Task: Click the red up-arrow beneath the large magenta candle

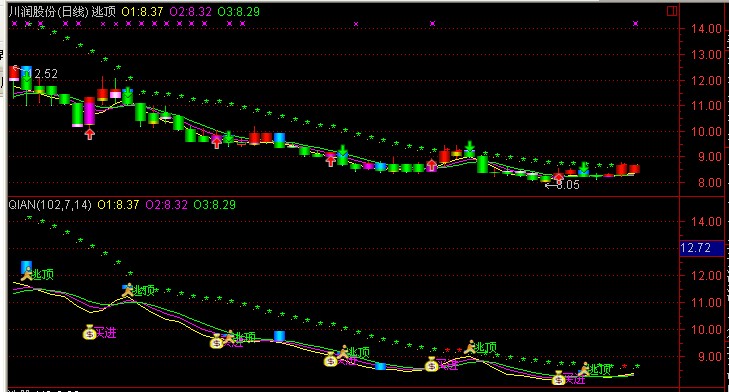Action: pos(90,134)
